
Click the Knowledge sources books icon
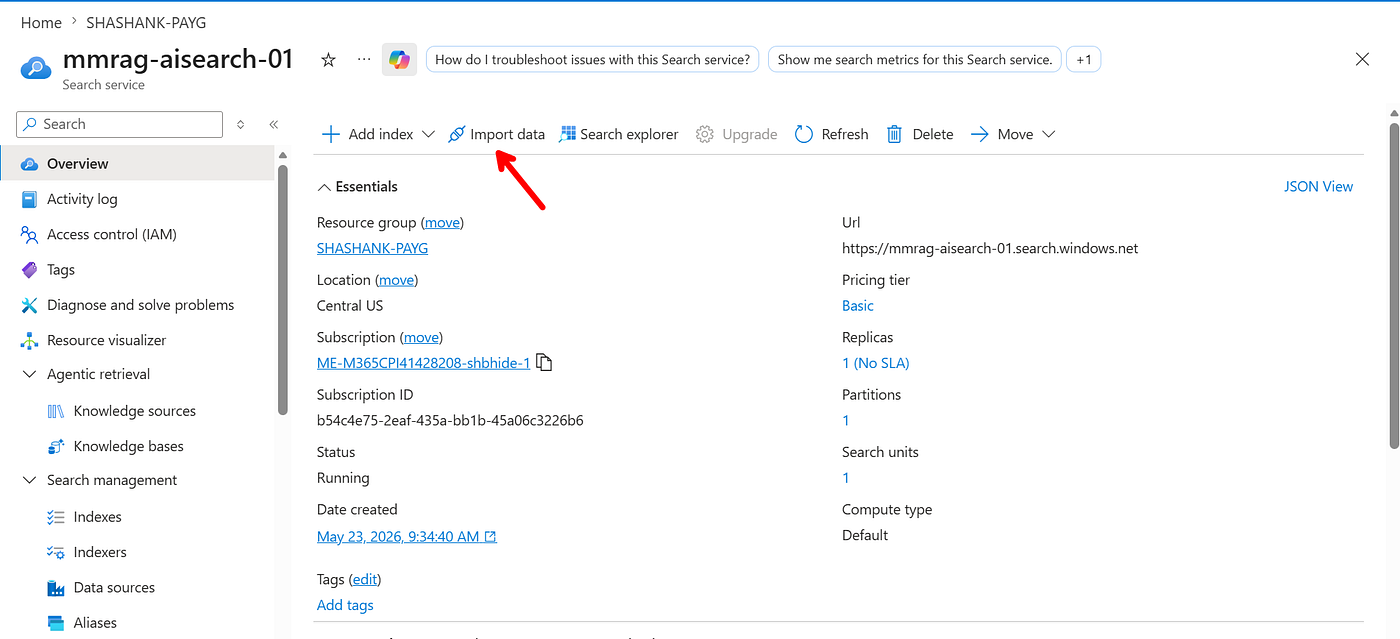(x=56, y=411)
